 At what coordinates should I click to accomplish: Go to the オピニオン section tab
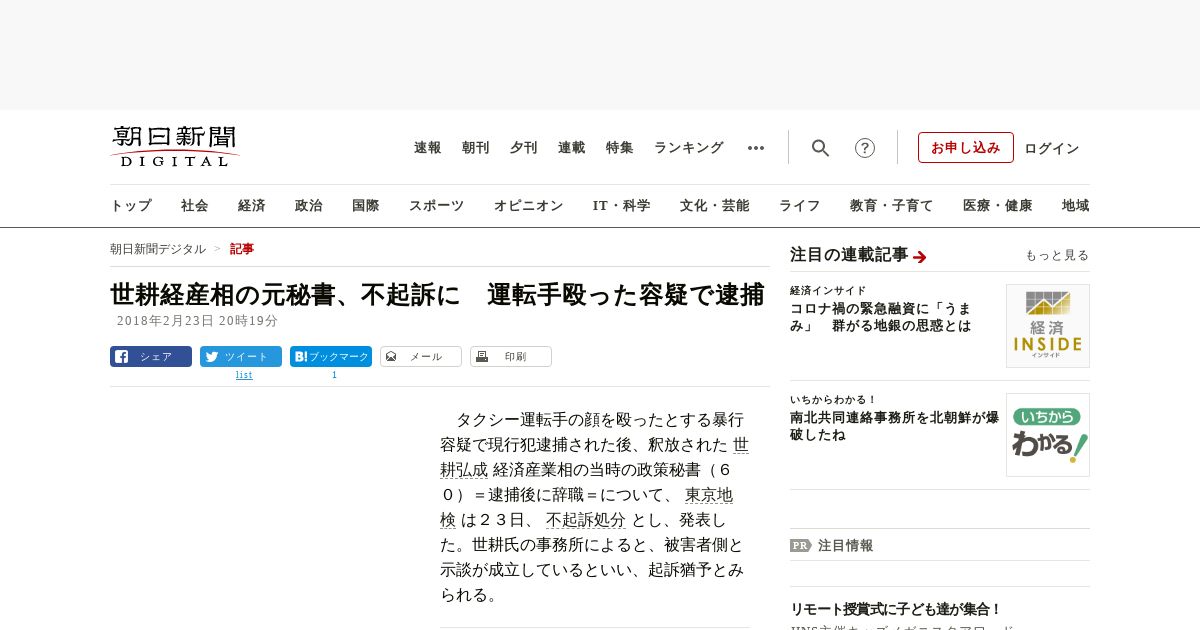(528, 206)
